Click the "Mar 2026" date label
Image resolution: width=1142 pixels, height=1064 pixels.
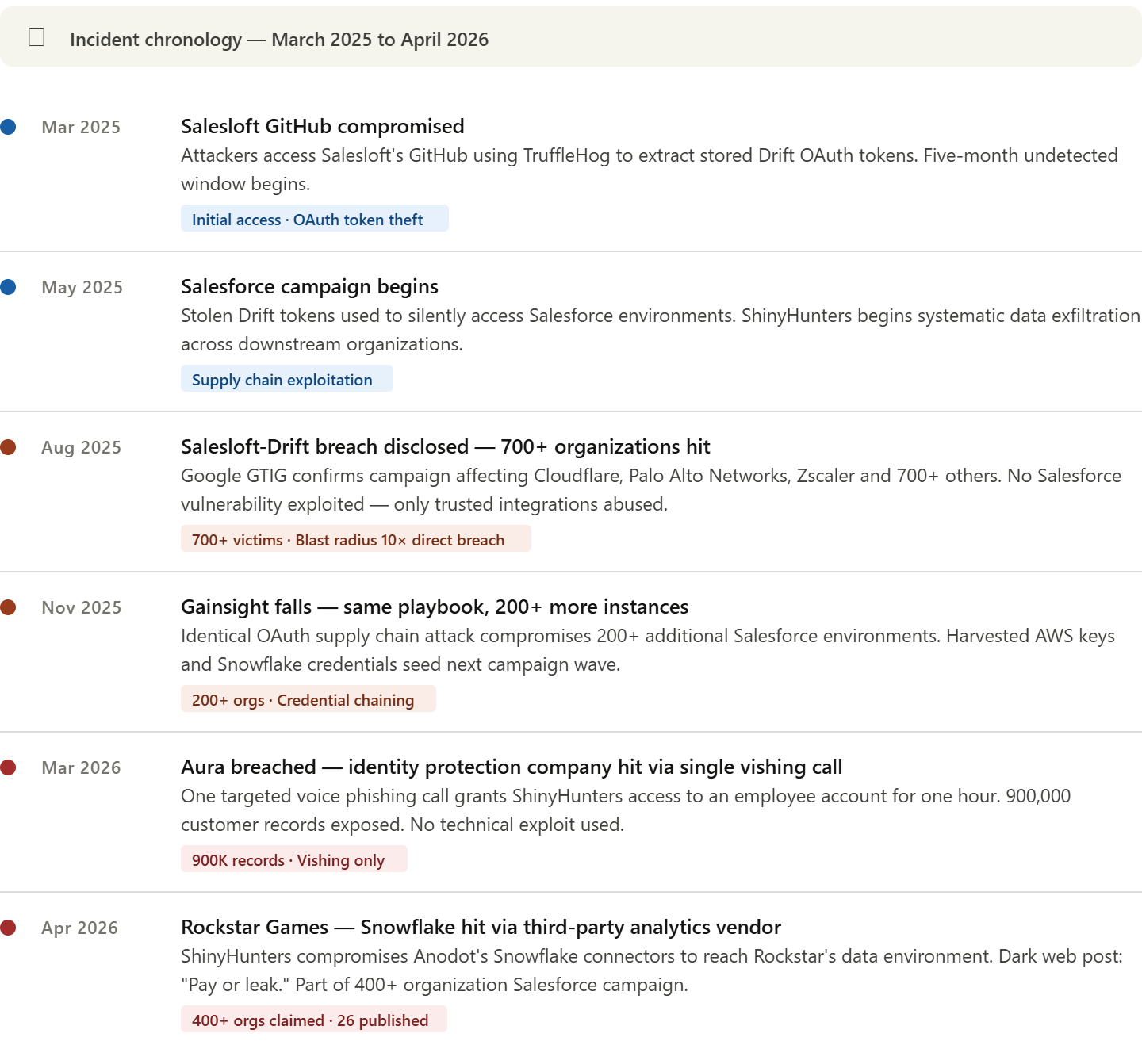pos(81,768)
